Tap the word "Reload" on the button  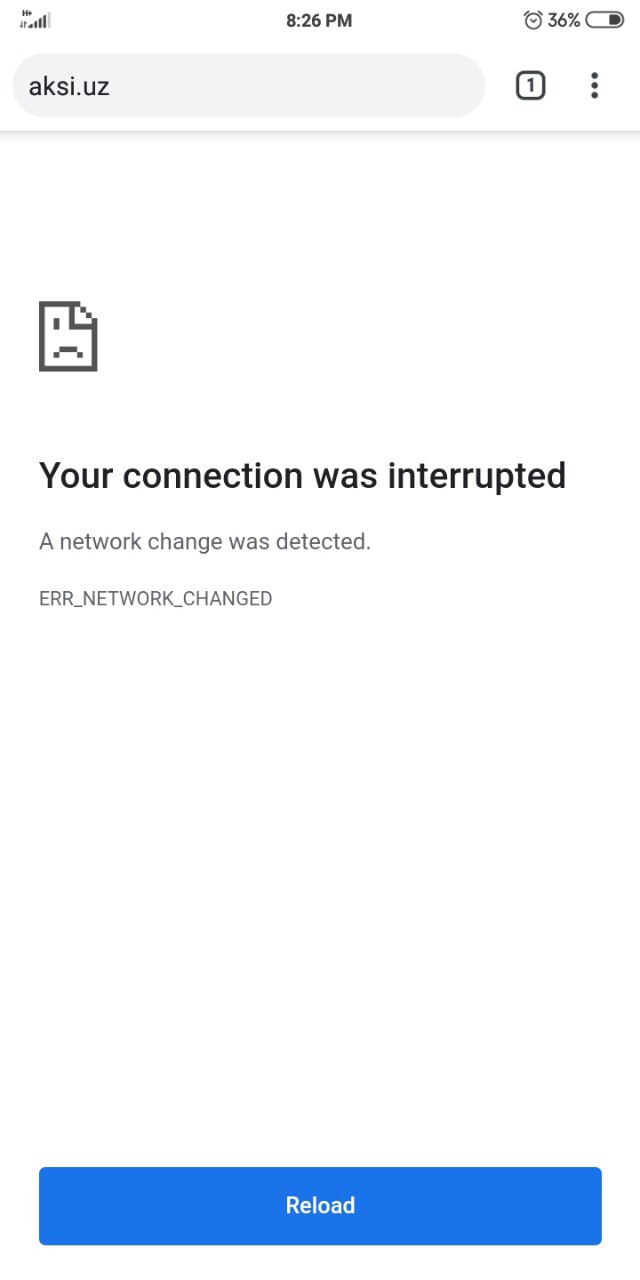point(320,1206)
